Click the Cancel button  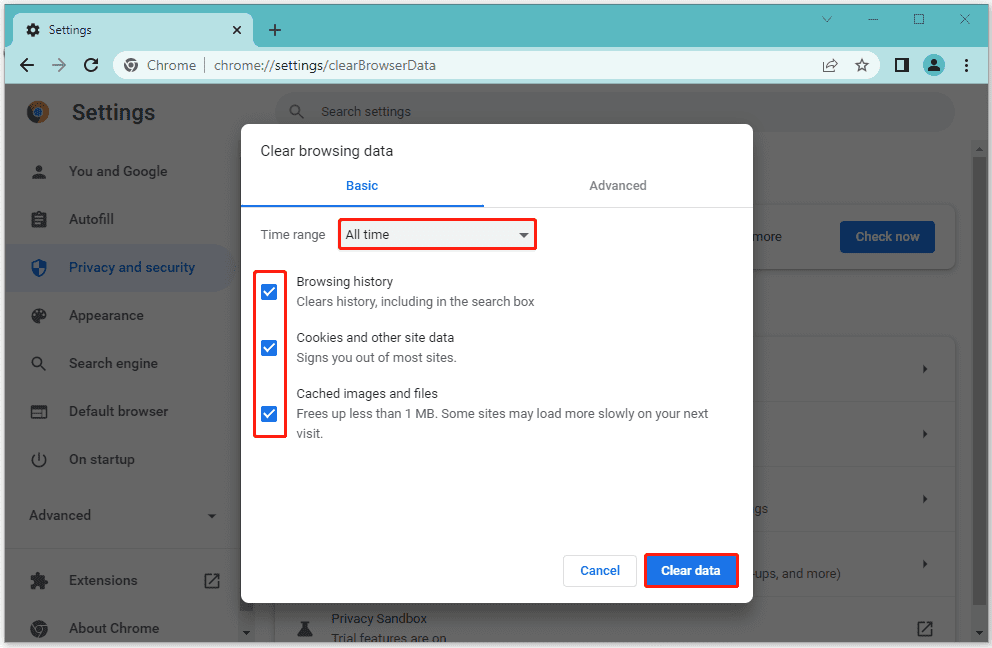click(599, 571)
